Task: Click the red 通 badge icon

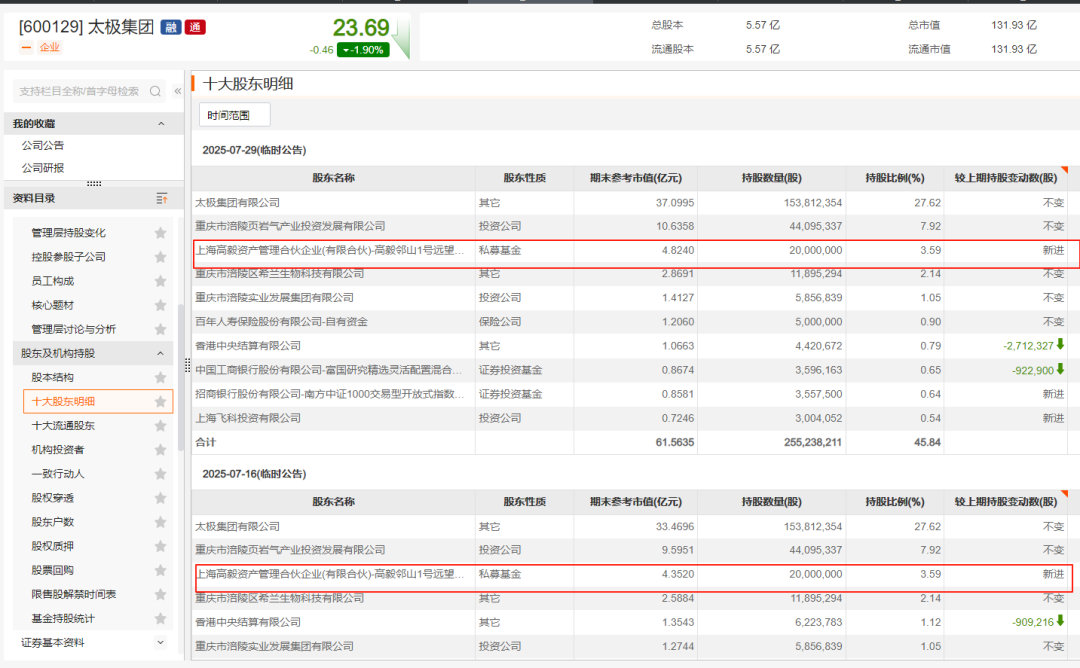Action: [194, 27]
